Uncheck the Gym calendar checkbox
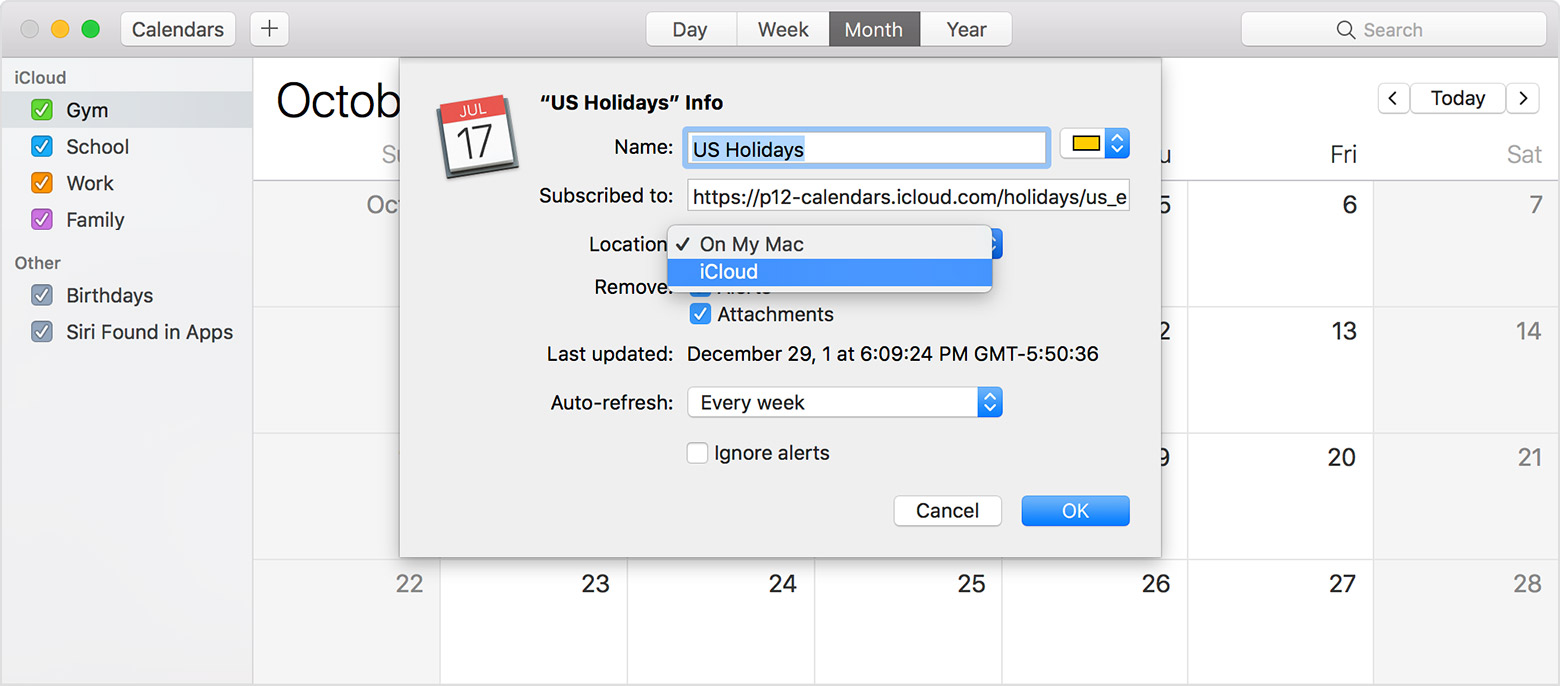Viewport: 1560px width, 686px height. click(42, 110)
